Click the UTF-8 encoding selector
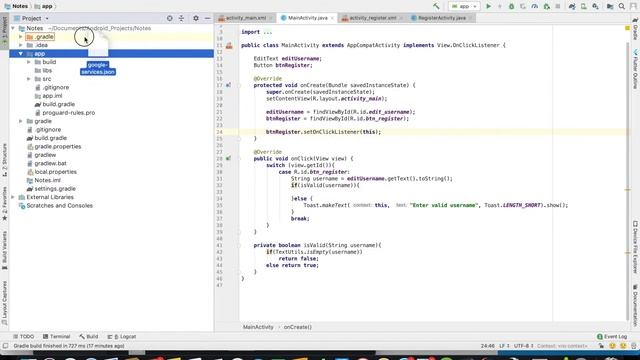The image size is (640, 360). pos(523,346)
